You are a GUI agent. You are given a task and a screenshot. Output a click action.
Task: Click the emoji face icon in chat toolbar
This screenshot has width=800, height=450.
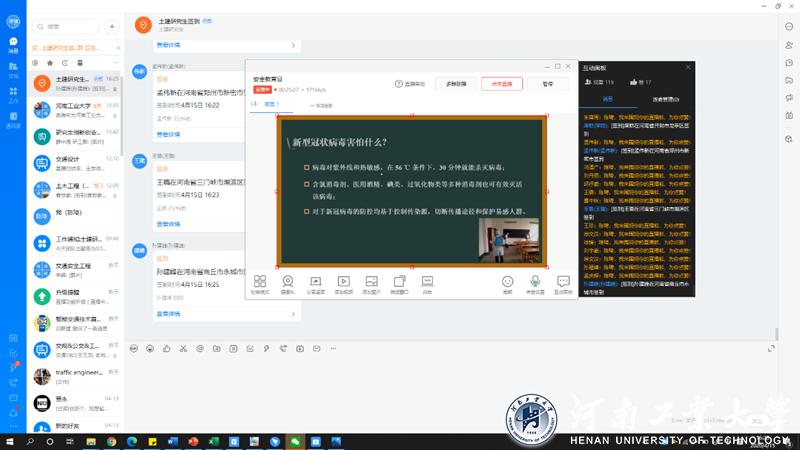tap(150, 348)
